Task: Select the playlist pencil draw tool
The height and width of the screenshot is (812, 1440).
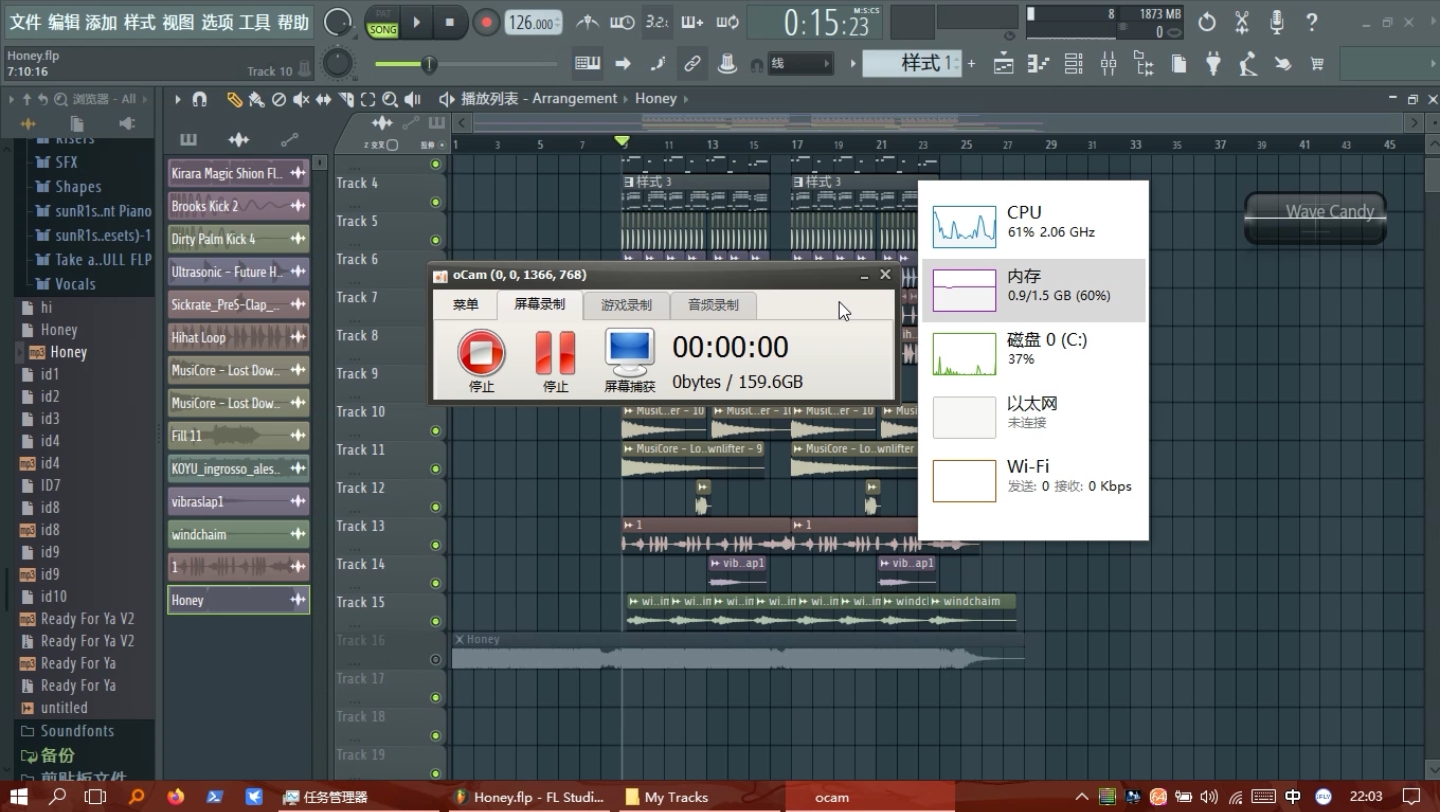Action: (x=234, y=99)
